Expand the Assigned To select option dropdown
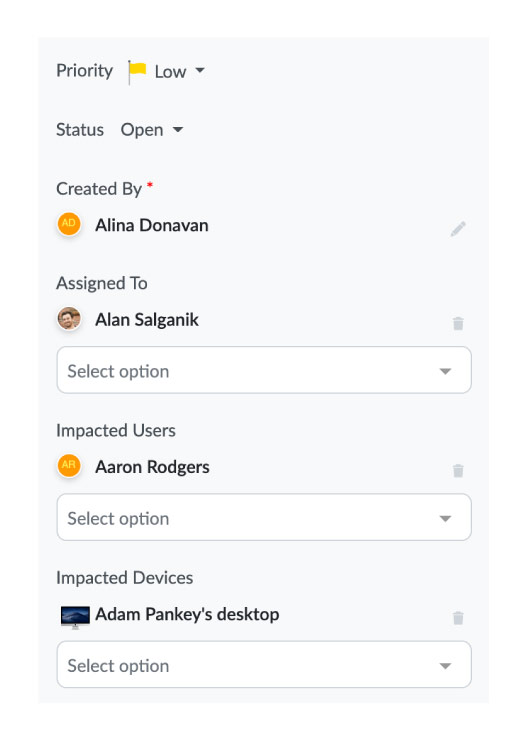525x740 pixels. point(264,370)
